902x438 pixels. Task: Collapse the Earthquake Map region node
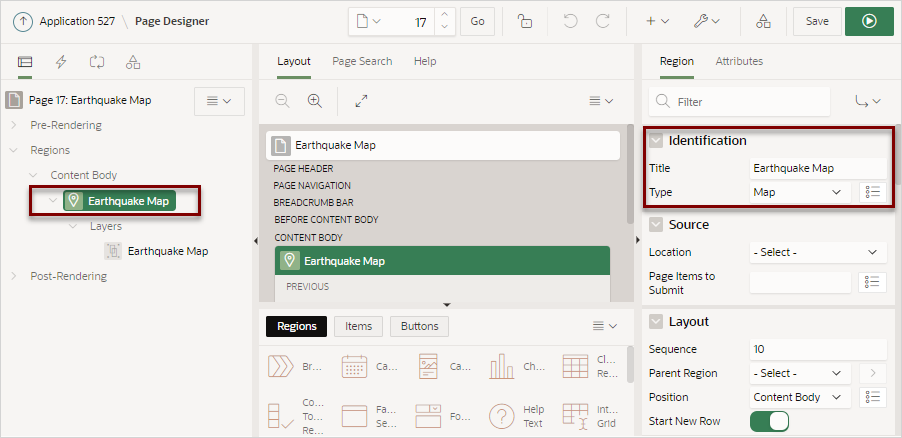[x=53, y=201]
